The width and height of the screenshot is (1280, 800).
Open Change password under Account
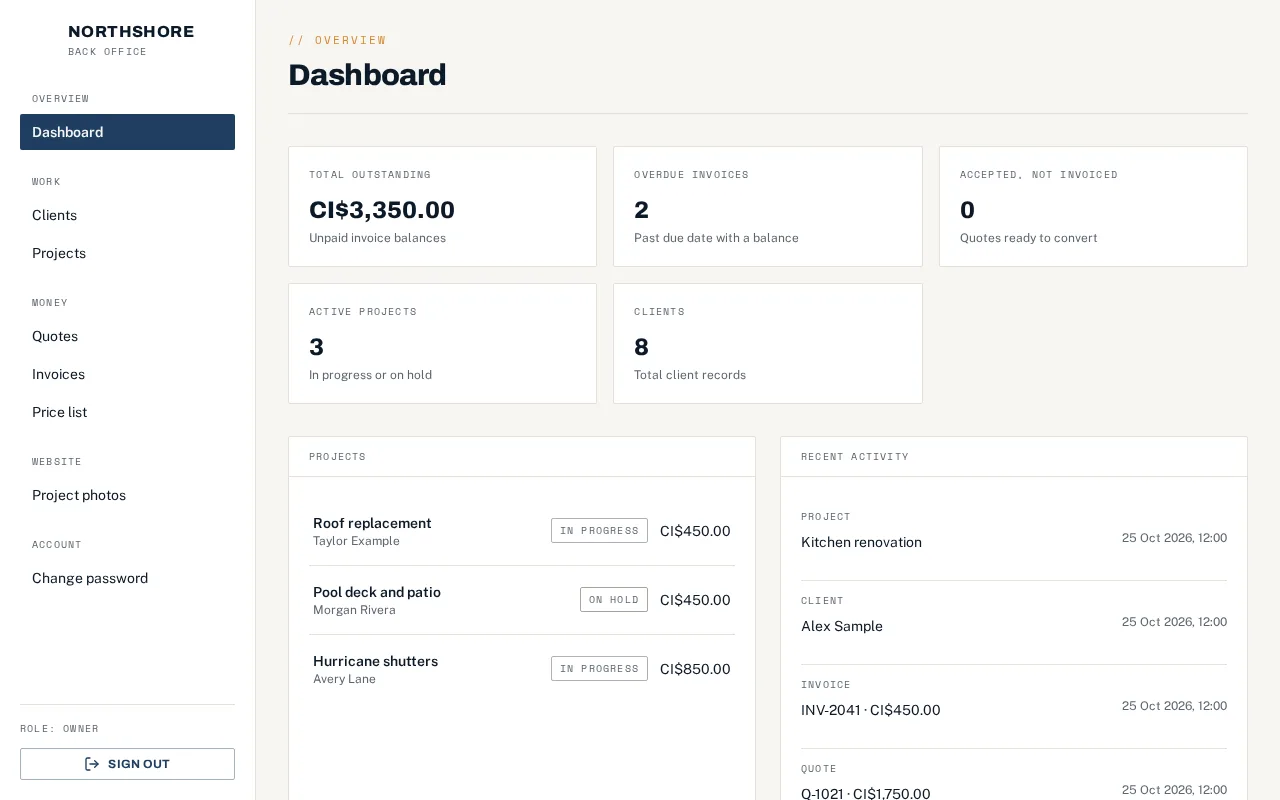point(127,578)
